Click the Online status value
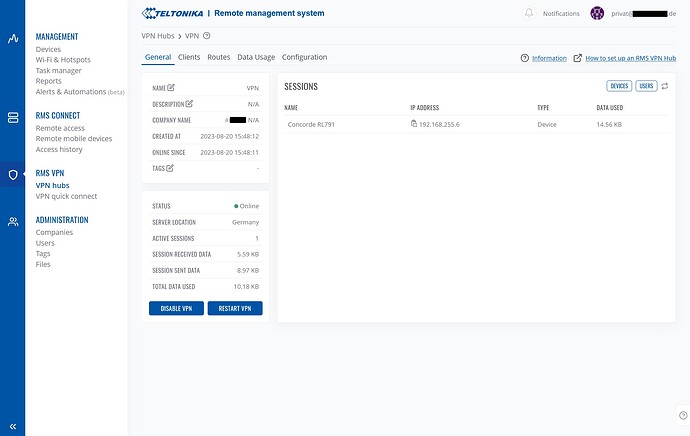The height and width of the screenshot is (436, 690). click(x=246, y=206)
